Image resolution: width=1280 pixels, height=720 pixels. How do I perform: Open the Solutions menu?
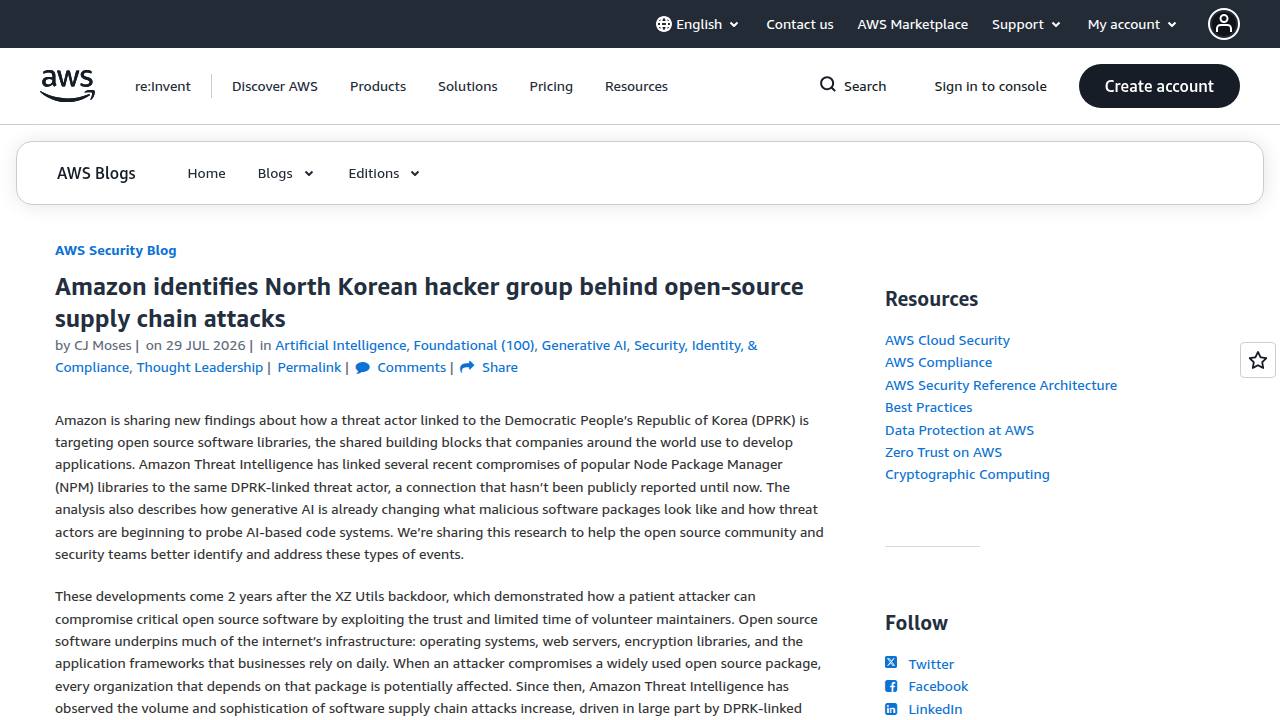(467, 86)
